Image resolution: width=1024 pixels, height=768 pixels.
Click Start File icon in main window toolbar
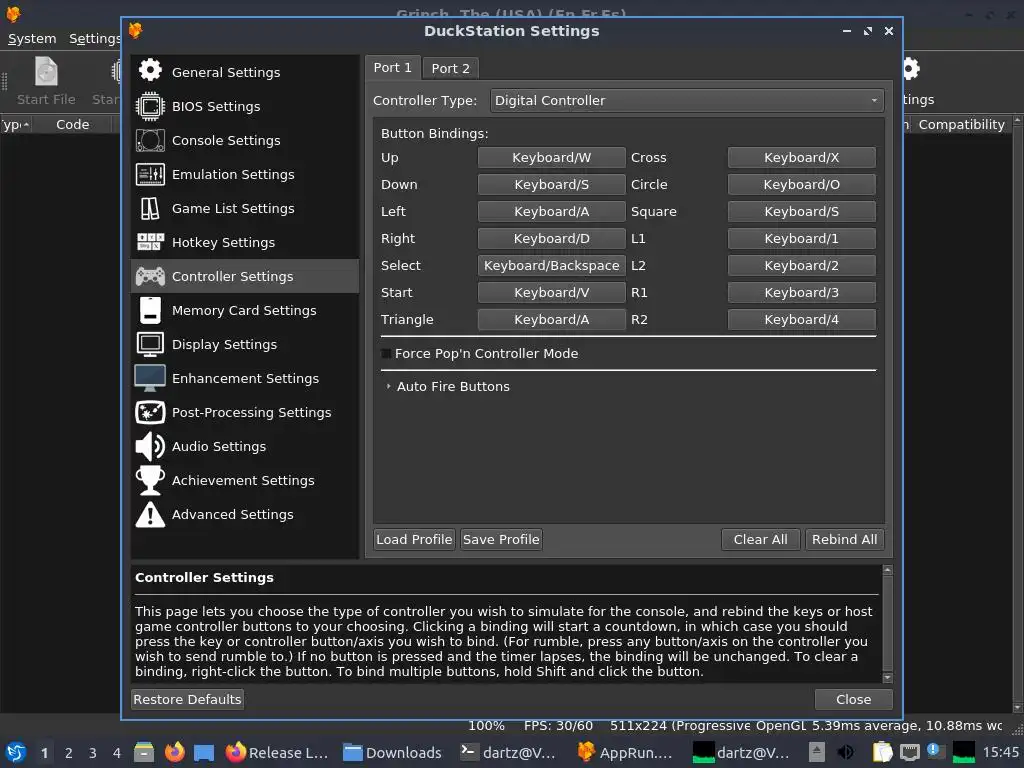coord(46,71)
